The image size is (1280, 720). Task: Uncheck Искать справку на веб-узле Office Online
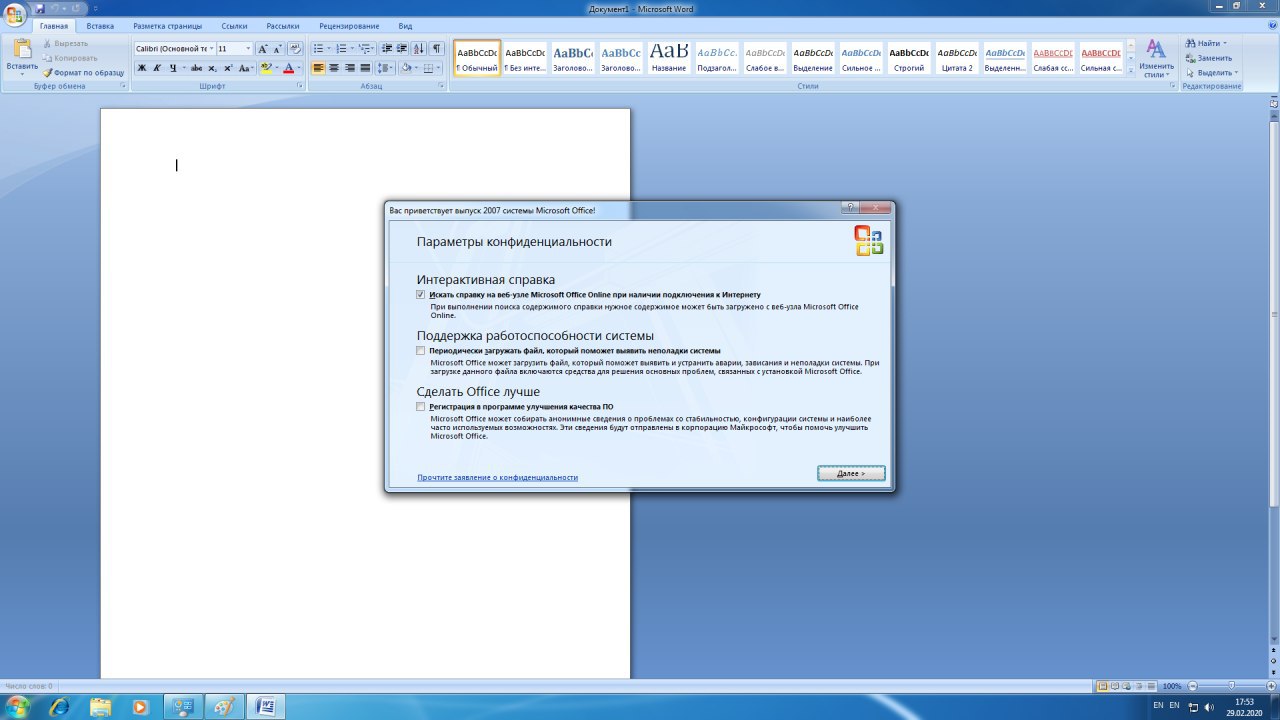click(421, 295)
